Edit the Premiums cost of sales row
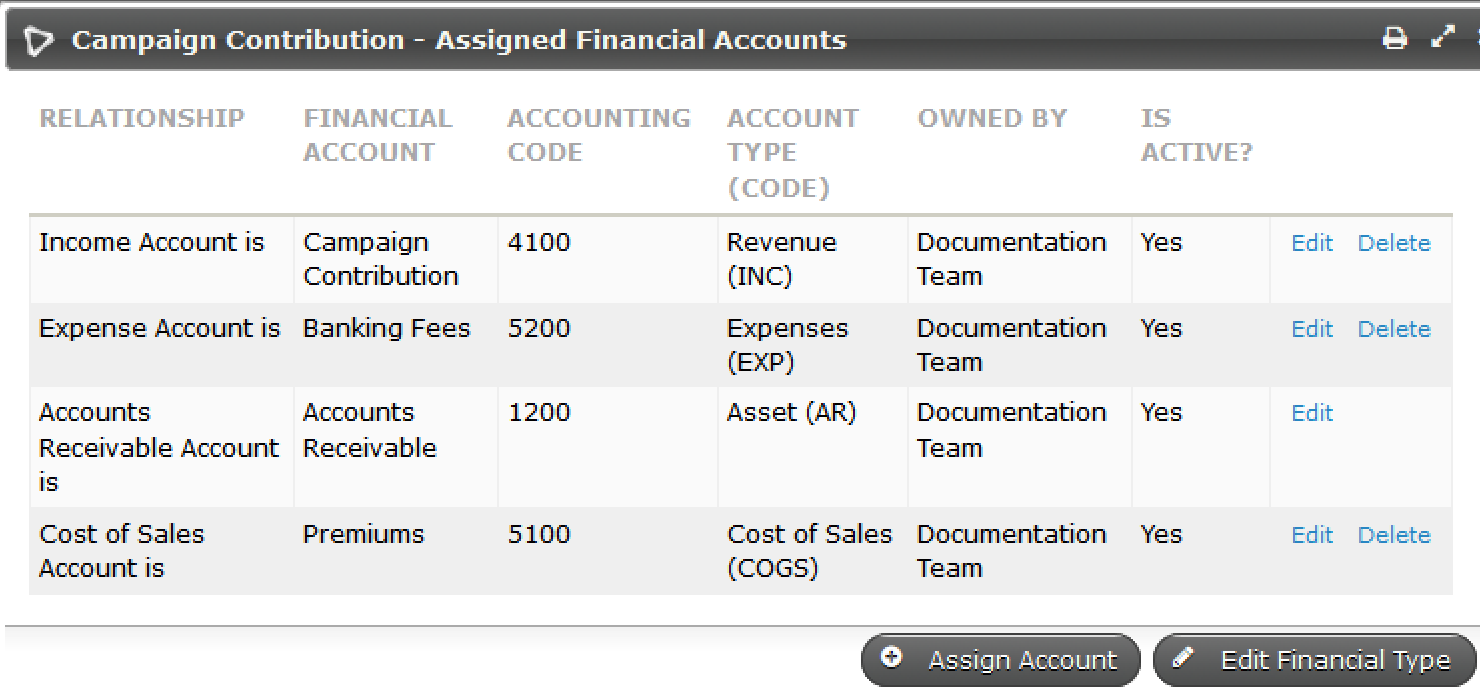1480x698 pixels. pos(1311,535)
